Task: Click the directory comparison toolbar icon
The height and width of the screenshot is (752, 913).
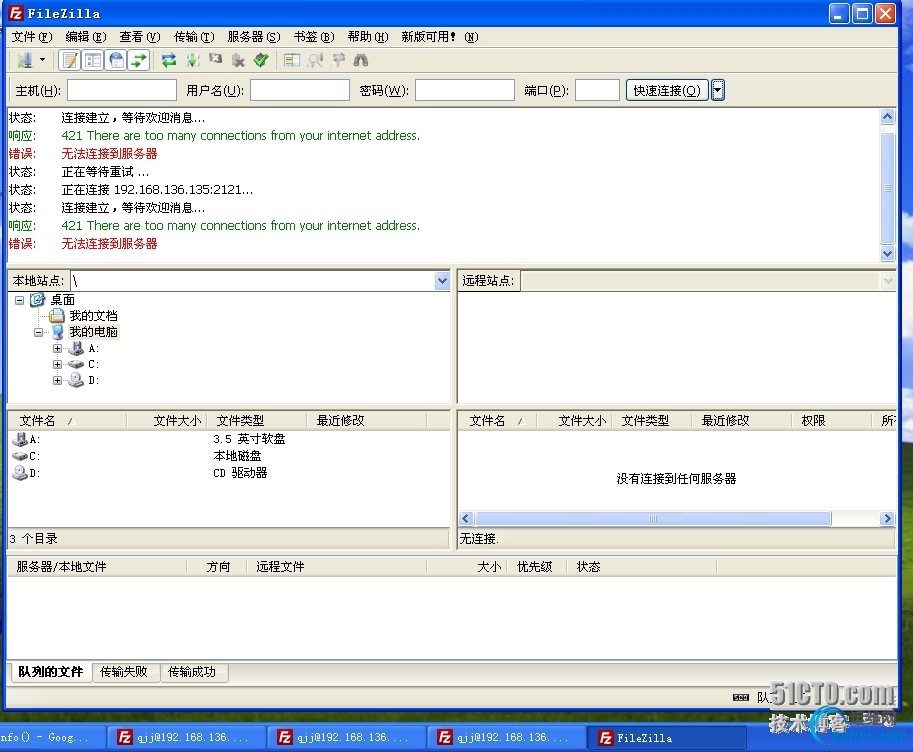Action: (315, 60)
